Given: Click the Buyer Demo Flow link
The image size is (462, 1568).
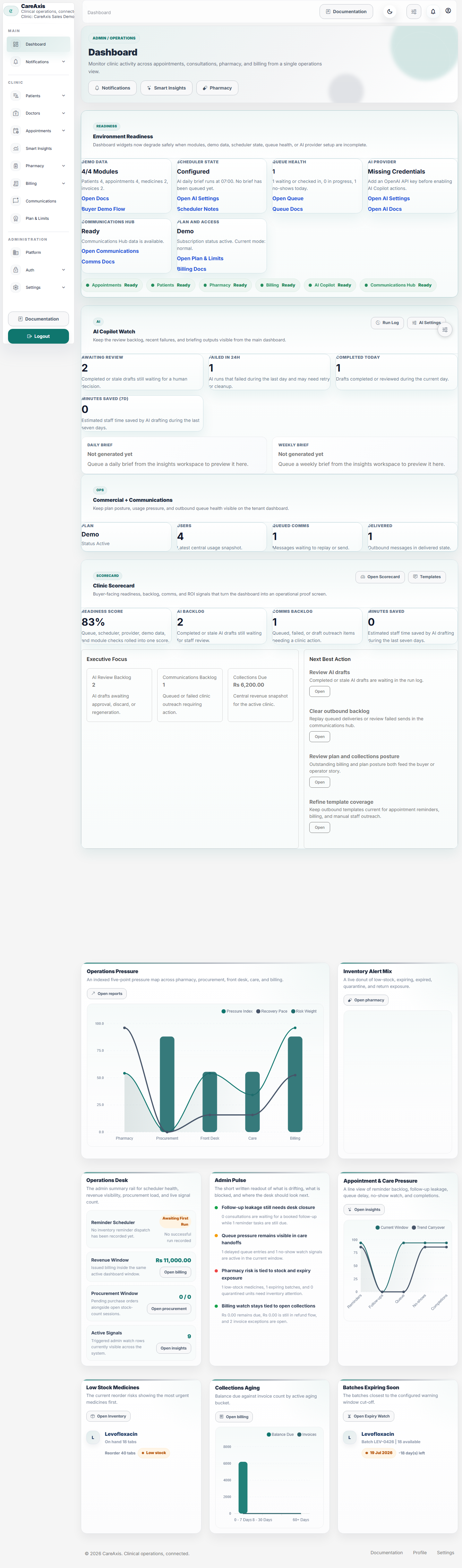Looking at the screenshot, I should (x=104, y=210).
